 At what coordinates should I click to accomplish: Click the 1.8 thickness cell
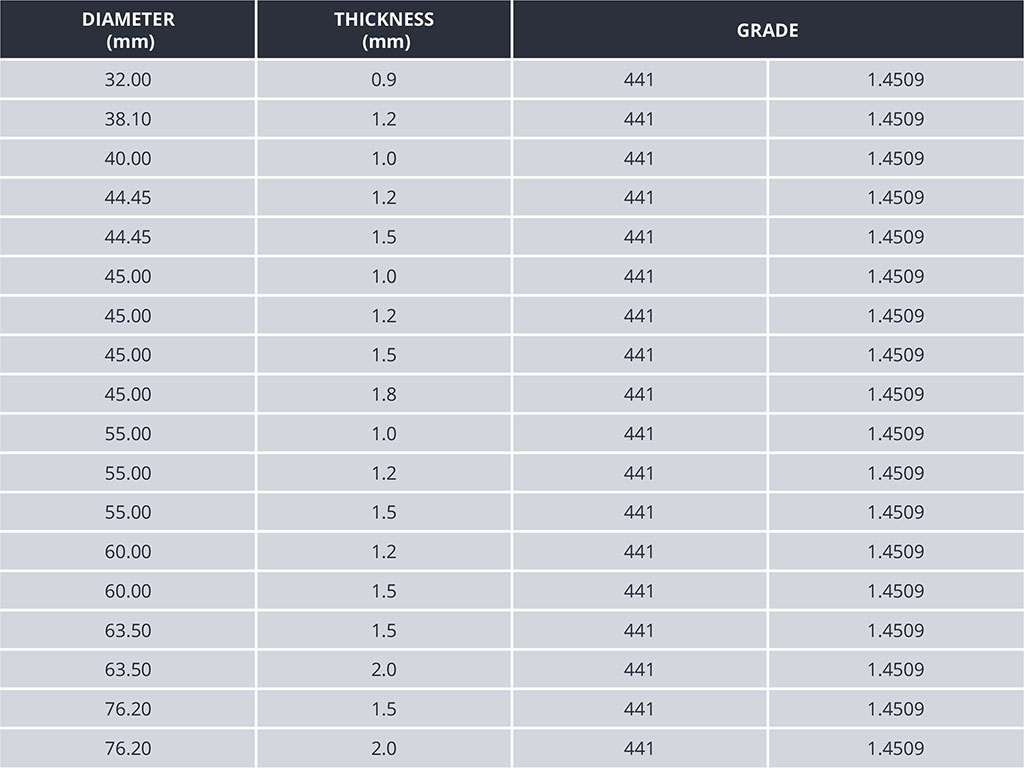point(384,394)
